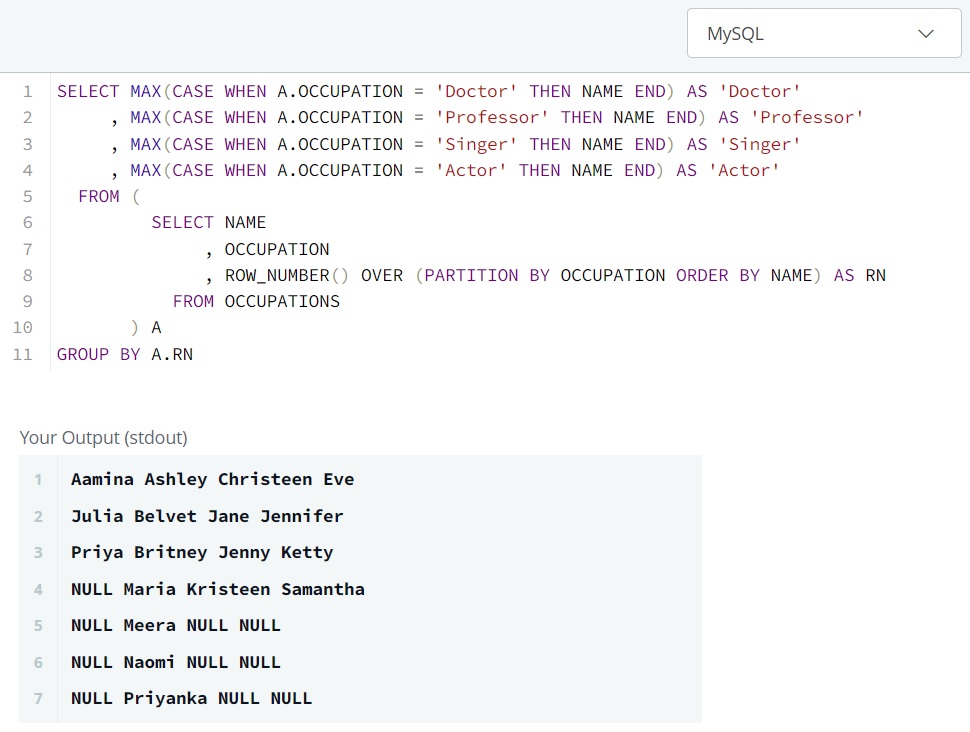Click editor gutter line number 5
The height and width of the screenshot is (732, 970).
pos(27,197)
